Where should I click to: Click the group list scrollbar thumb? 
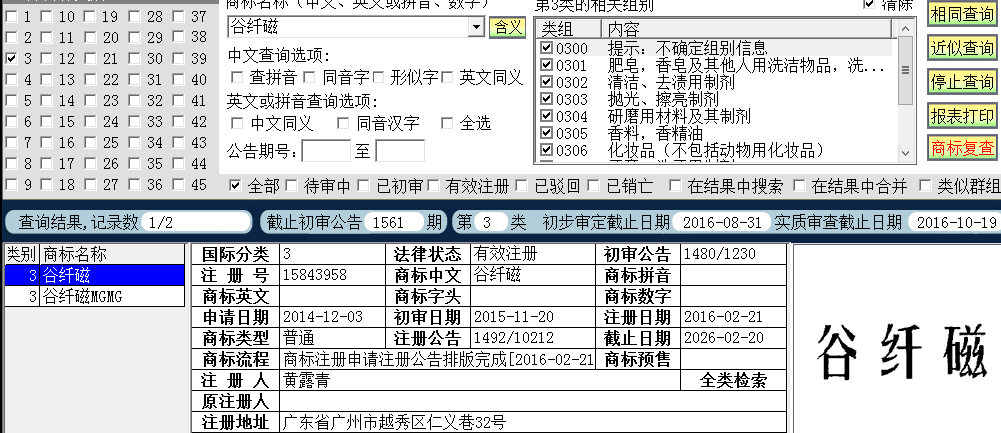(x=905, y=70)
